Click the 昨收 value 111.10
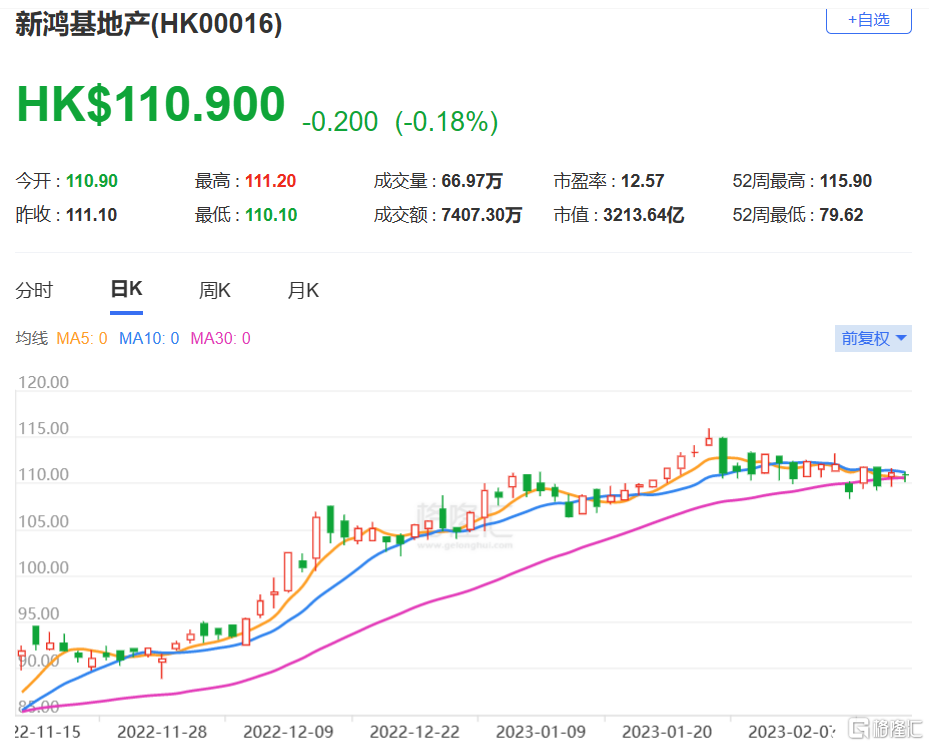Viewport: 929px width, 746px height. tap(91, 214)
